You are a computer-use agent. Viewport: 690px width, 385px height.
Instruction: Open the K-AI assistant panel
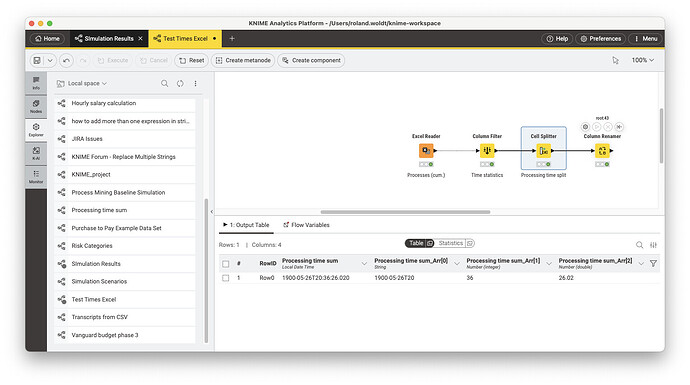[36, 153]
